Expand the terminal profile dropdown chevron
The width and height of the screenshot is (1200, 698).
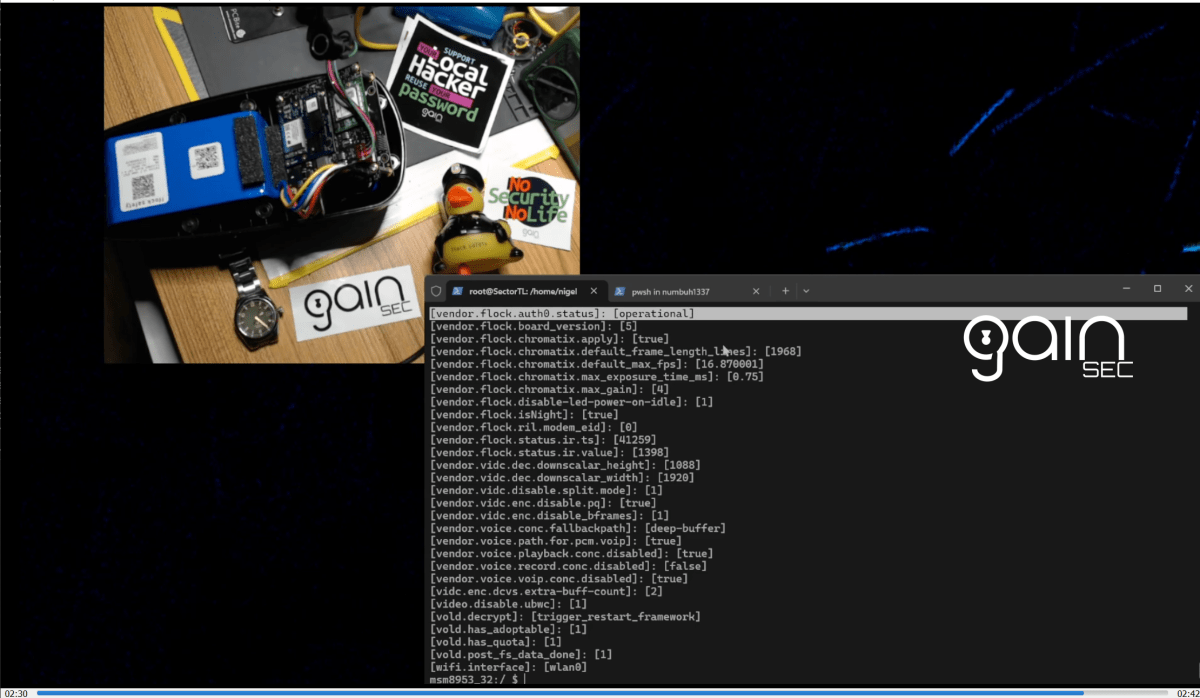click(x=806, y=291)
